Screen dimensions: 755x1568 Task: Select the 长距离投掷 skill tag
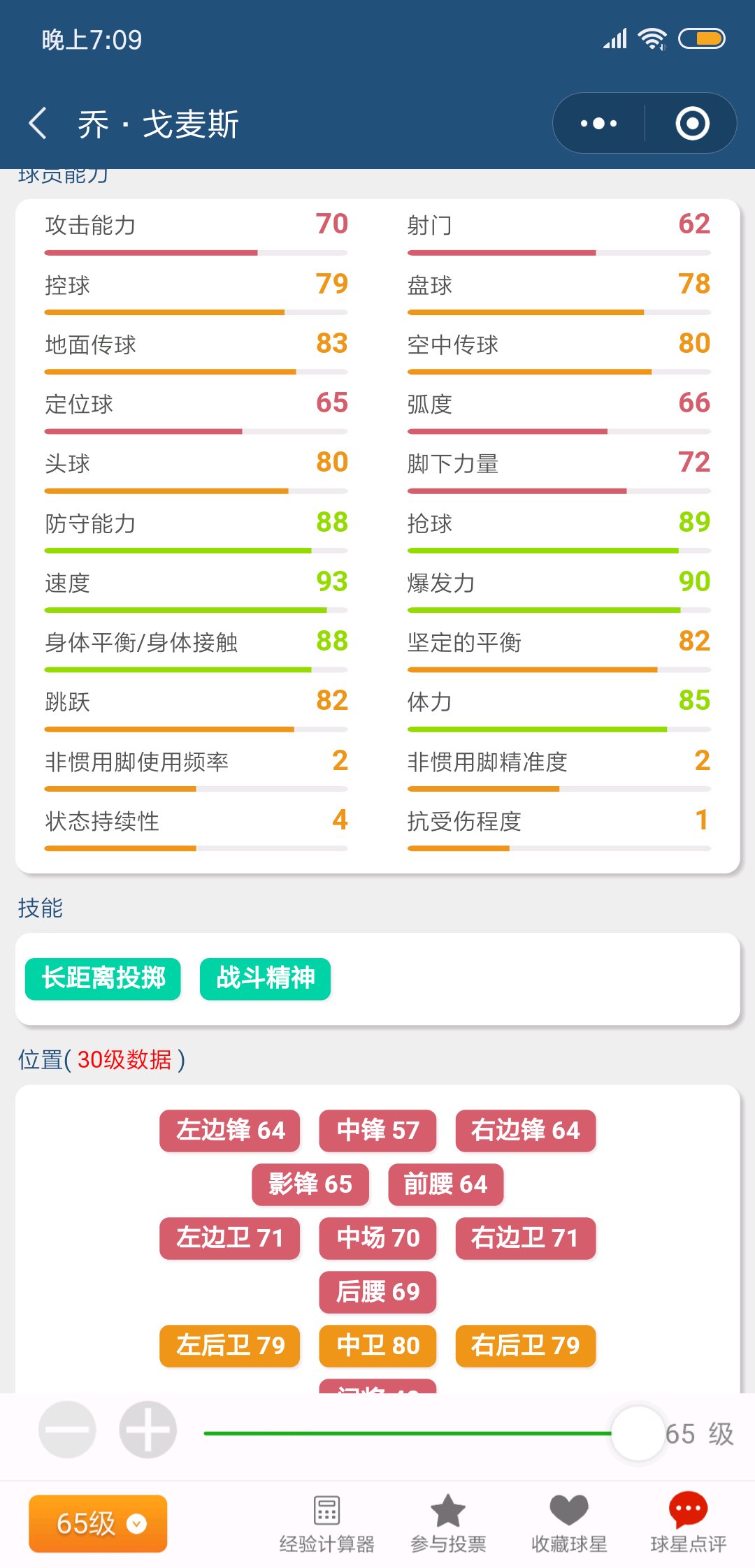tap(103, 978)
